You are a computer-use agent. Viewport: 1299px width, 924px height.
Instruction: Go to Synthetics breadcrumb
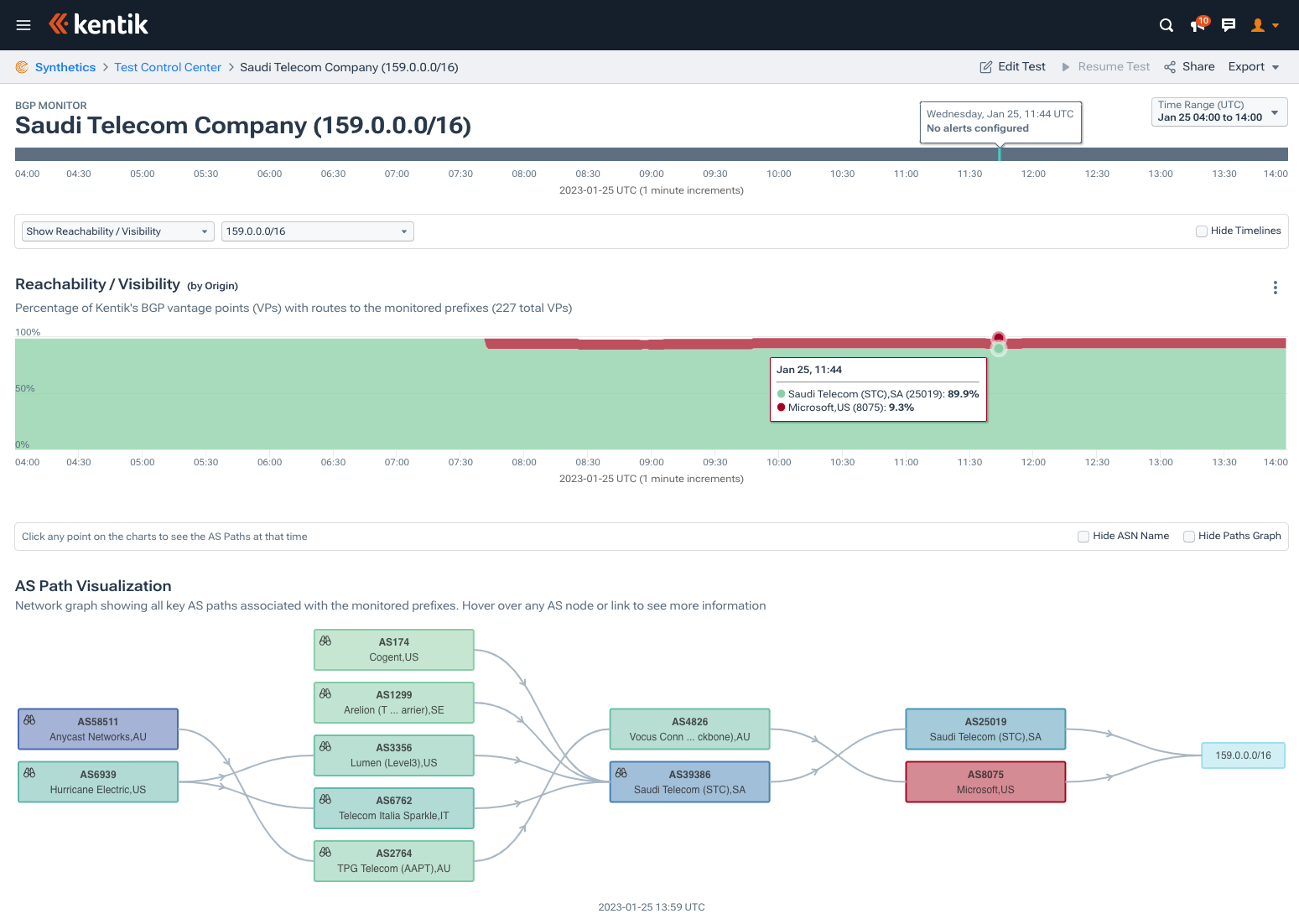(x=65, y=67)
